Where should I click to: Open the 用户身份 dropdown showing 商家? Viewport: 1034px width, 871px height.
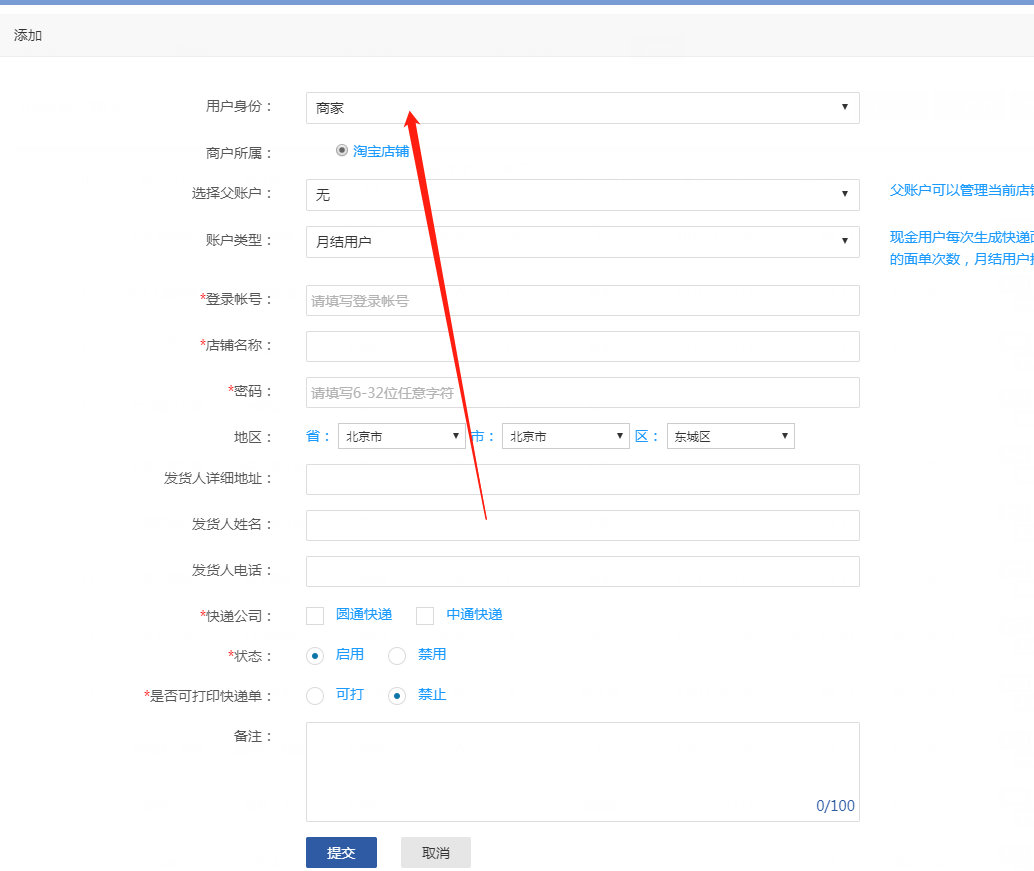tap(582, 108)
